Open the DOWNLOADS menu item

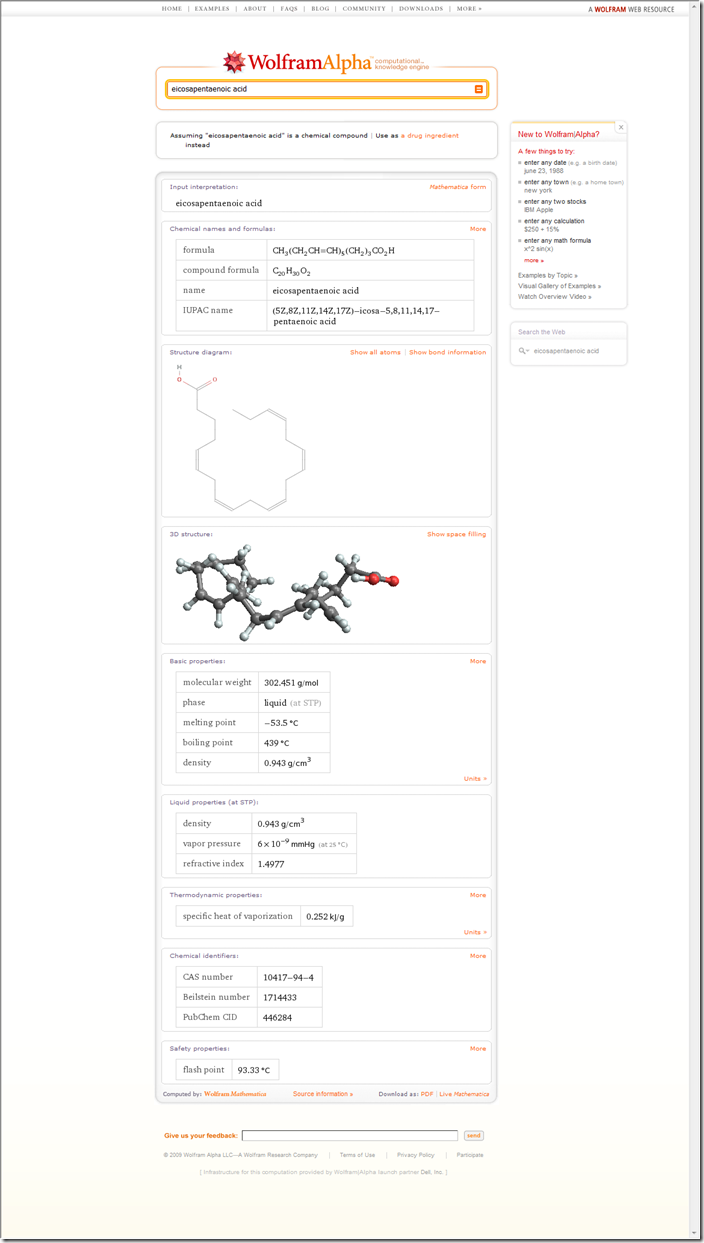421,8
